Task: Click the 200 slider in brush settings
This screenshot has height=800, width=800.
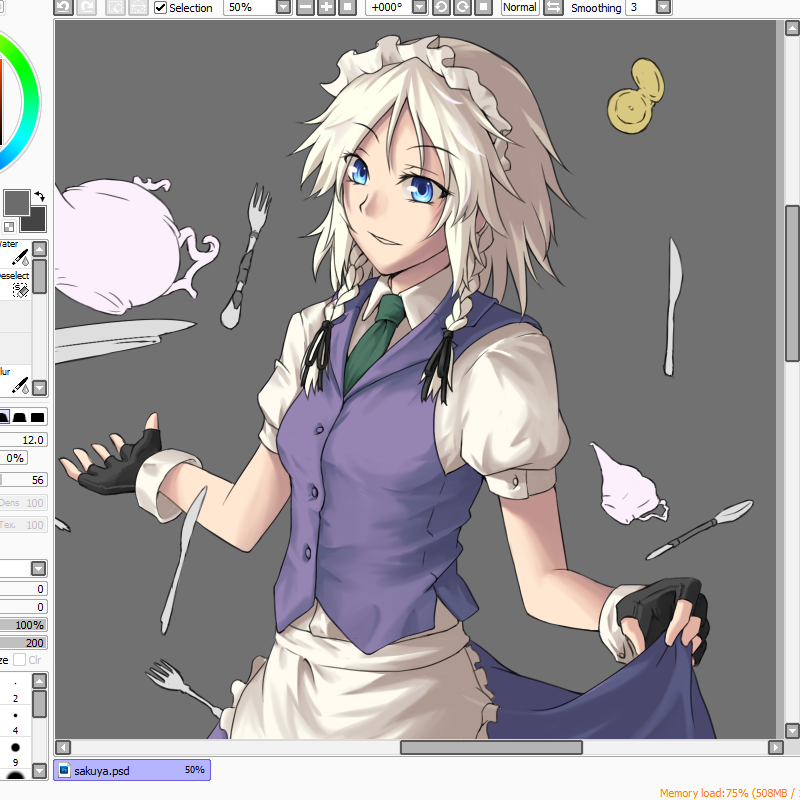Action: coord(23,643)
